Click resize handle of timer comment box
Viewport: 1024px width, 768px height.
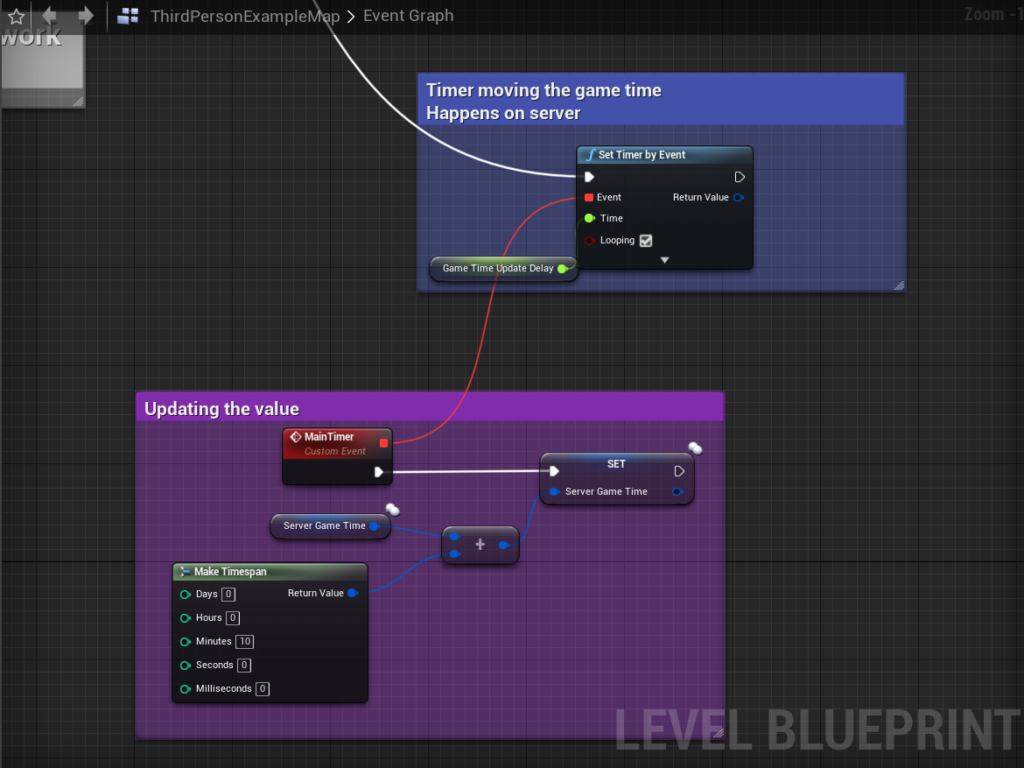[x=899, y=285]
